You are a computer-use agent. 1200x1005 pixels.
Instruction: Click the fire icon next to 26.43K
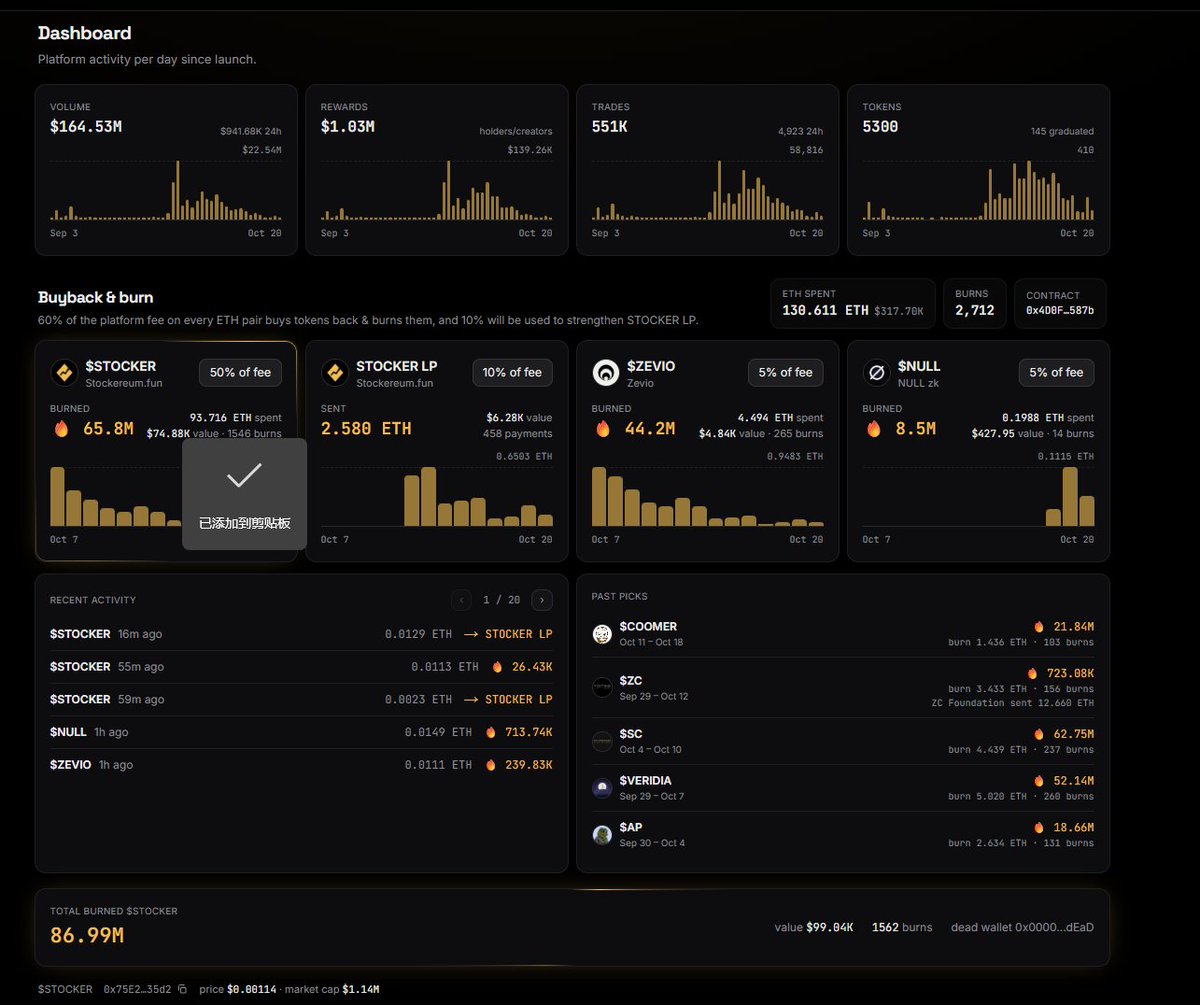pyautogui.click(x=497, y=667)
